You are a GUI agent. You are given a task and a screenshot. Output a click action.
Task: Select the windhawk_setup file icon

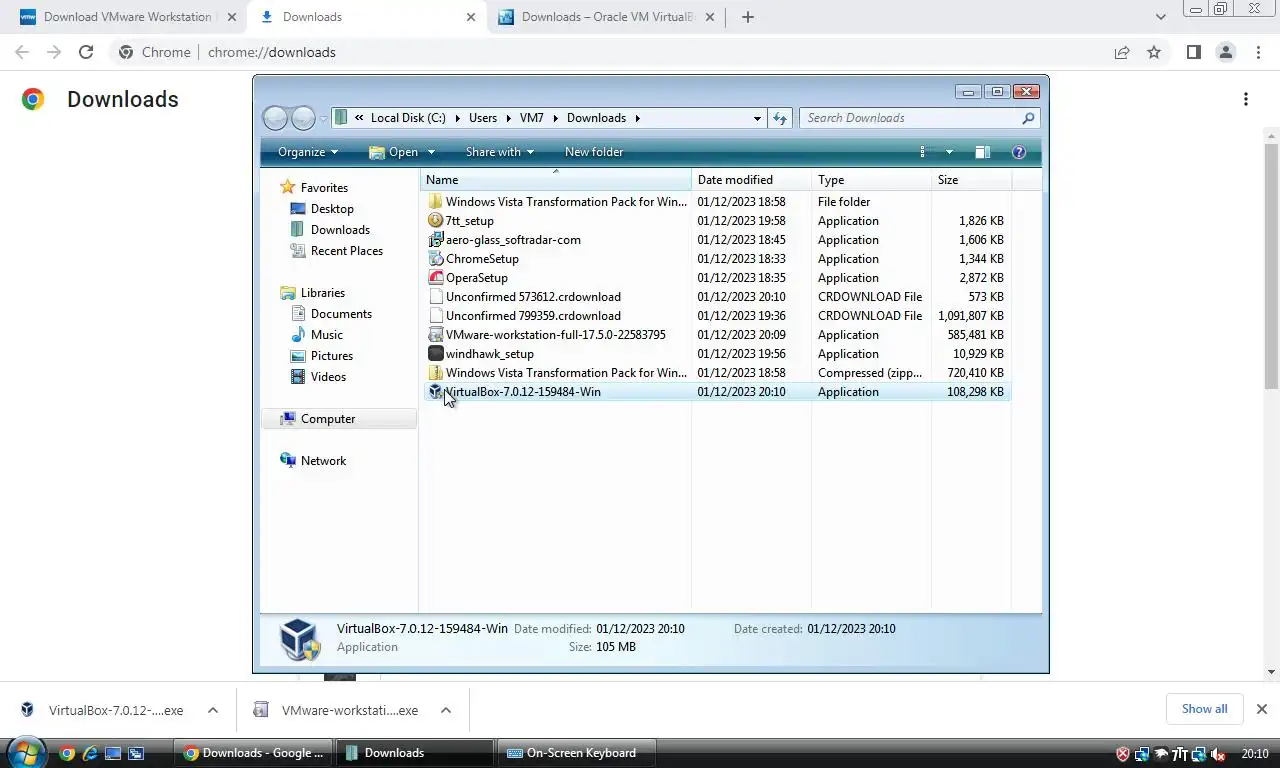[x=435, y=354]
